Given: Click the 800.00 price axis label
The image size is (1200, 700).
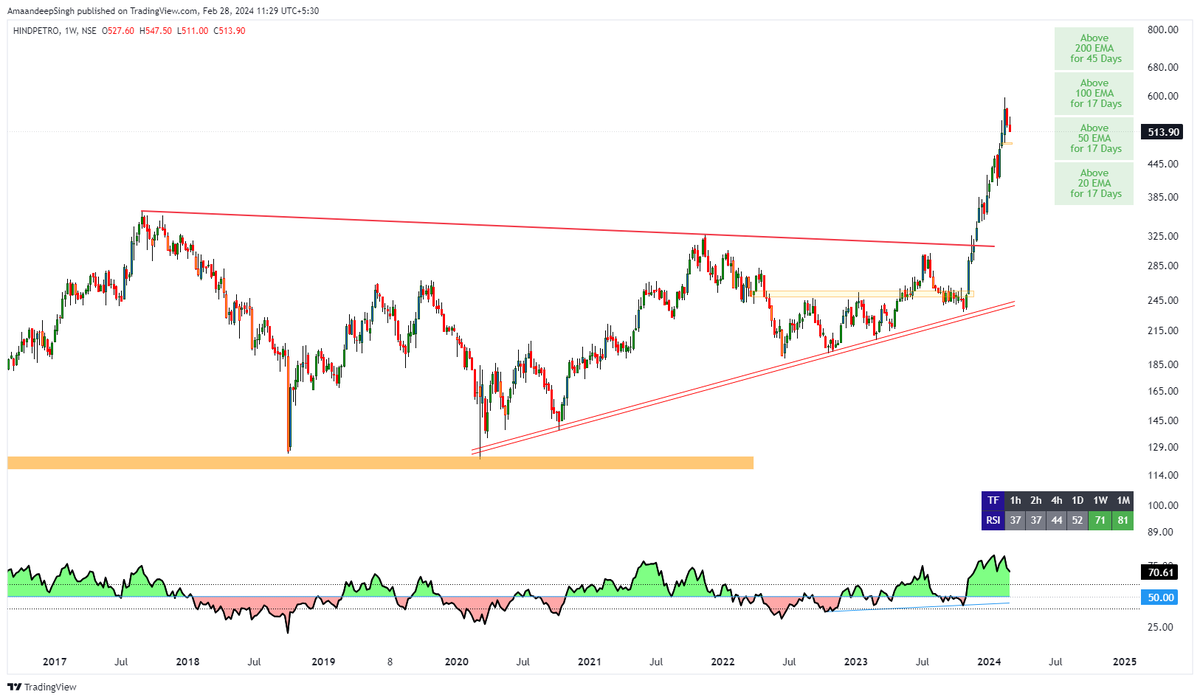Looking at the screenshot, I should click(1162, 30).
